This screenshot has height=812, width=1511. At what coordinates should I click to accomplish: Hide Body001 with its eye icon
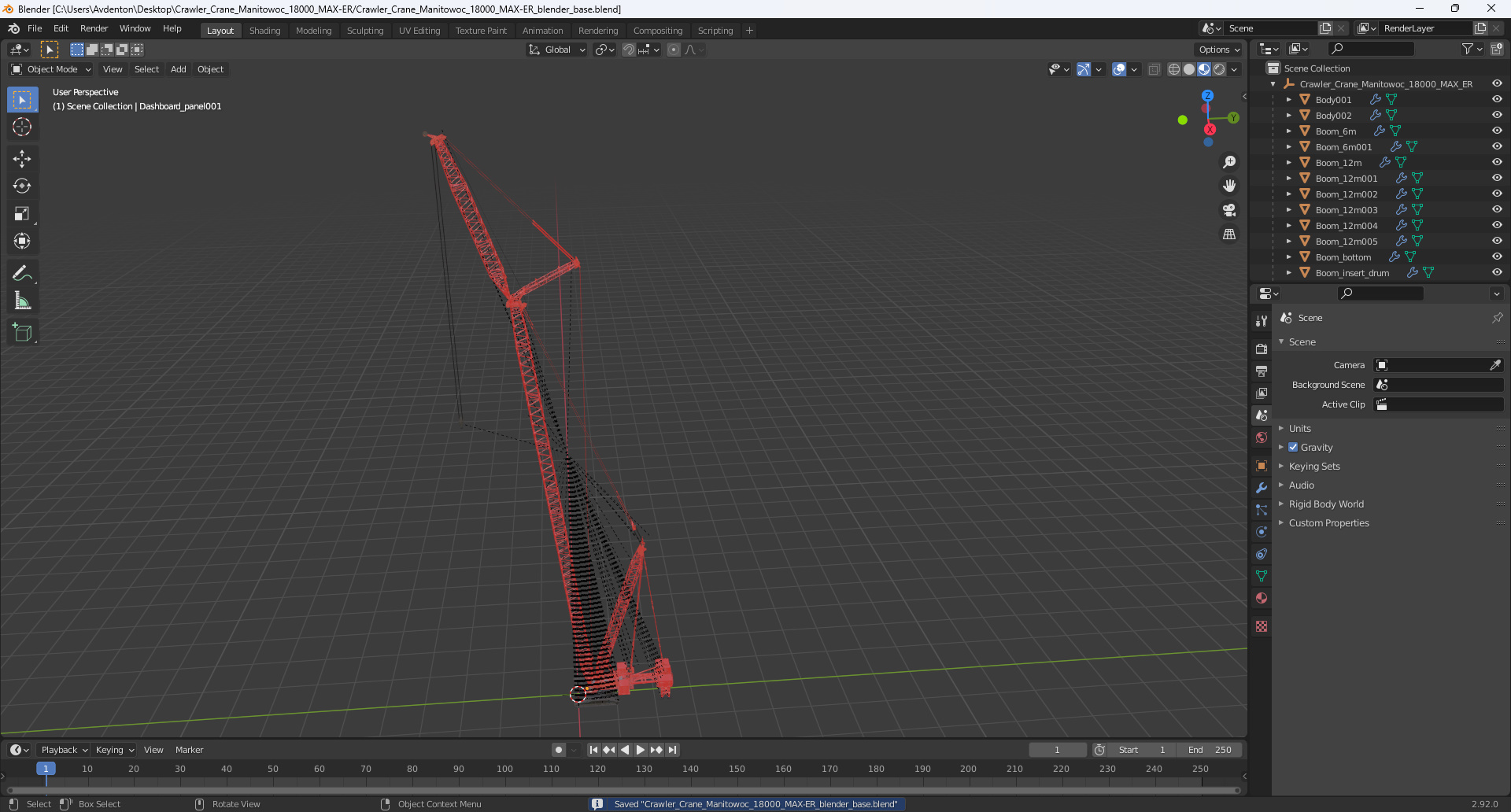click(1497, 100)
